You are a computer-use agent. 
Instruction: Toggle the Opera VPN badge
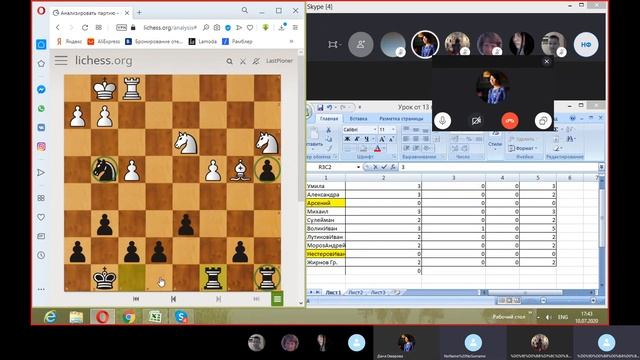pyautogui.click(x=121, y=27)
